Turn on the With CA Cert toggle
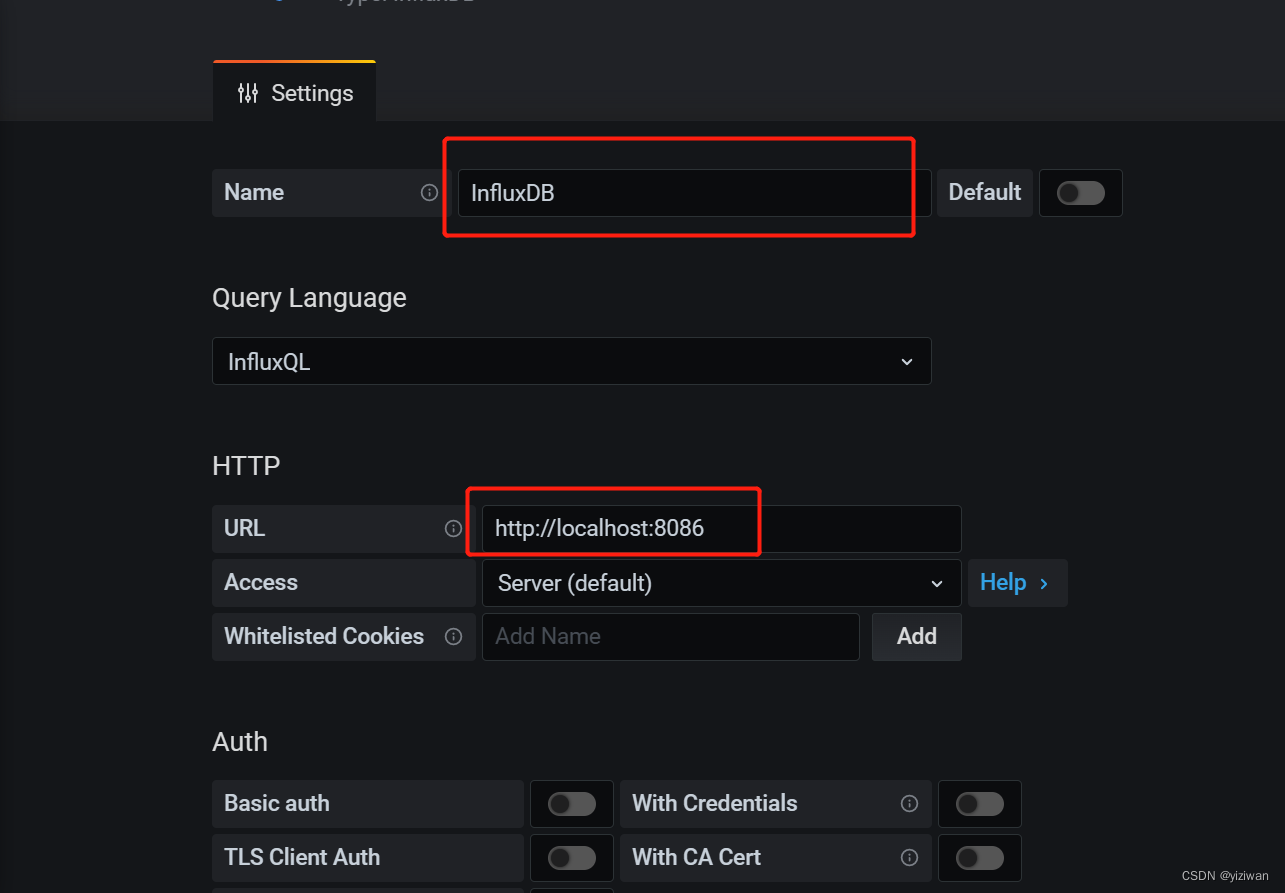Screen dimensions: 1285x893 (x=979, y=857)
